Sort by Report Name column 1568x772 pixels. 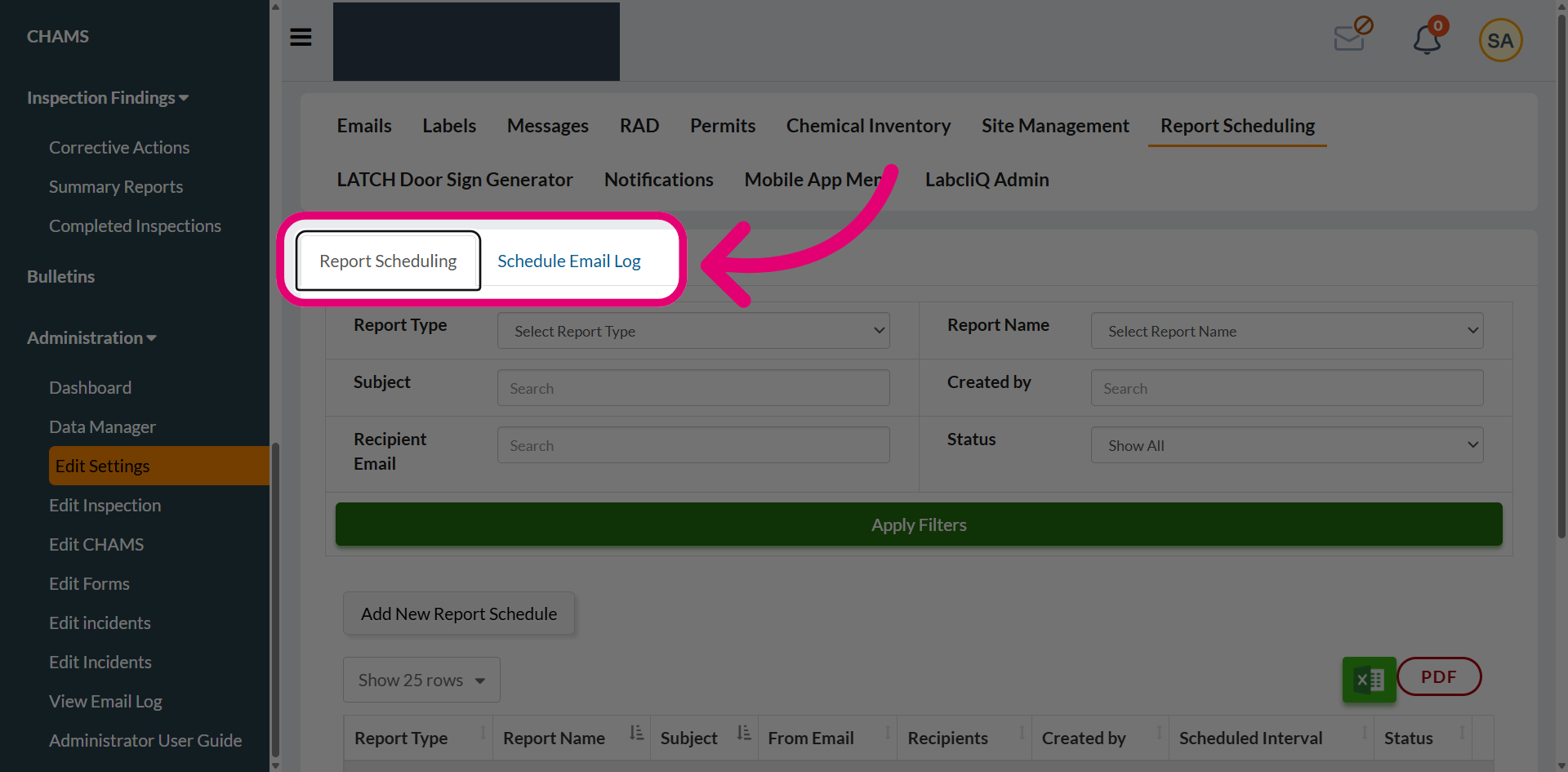(571, 738)
